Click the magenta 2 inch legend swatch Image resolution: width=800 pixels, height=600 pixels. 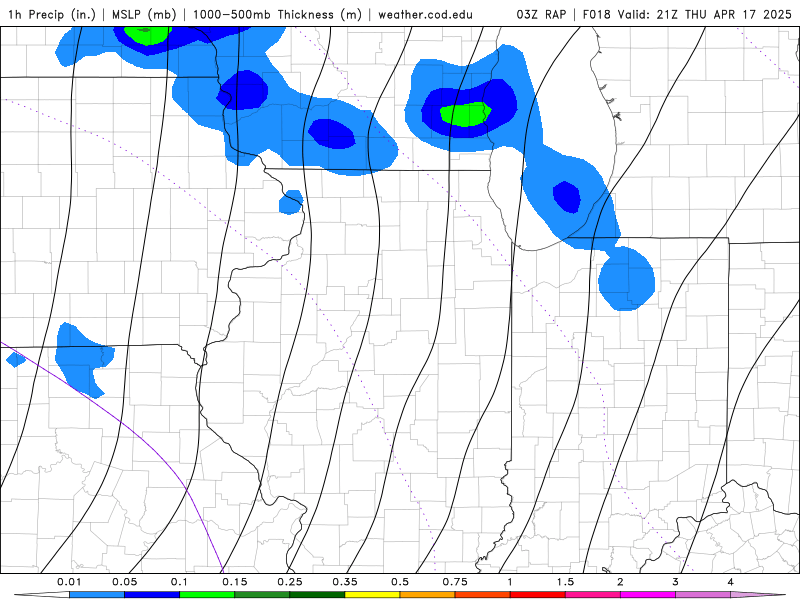(x=648, y=595)
